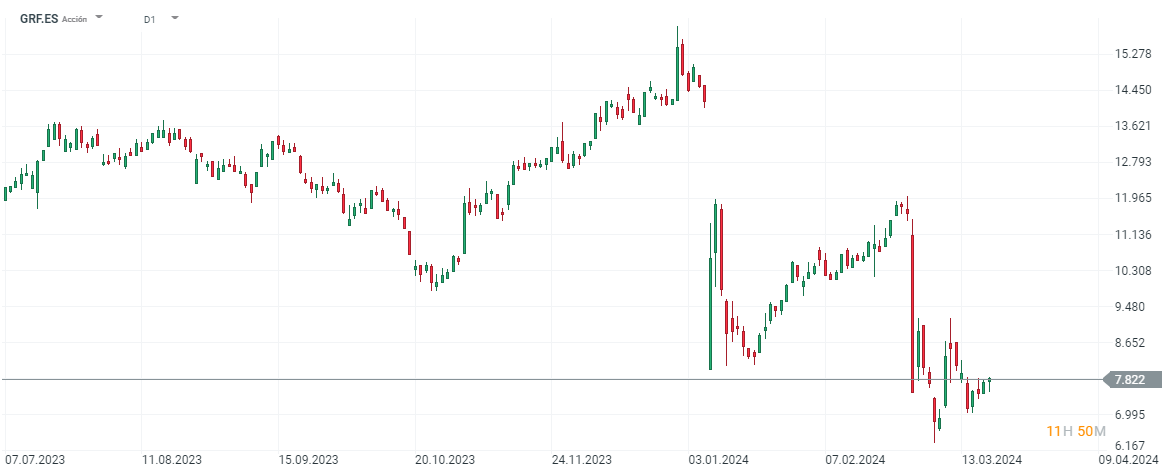
Task: Click the 8.652 price scale label
Action: click(1132, 343)
